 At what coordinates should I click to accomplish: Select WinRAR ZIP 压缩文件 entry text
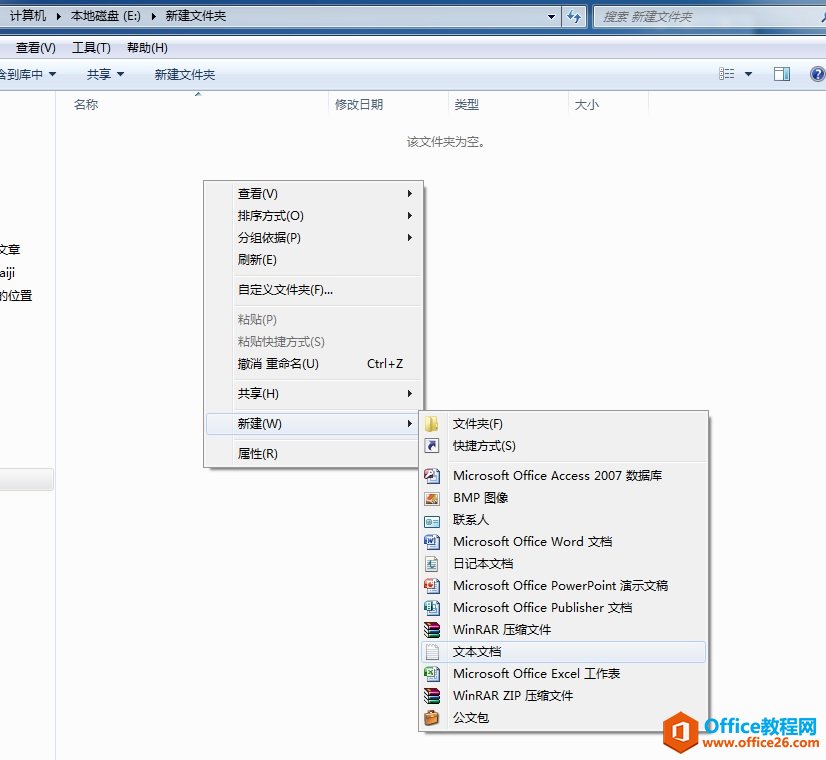click(513, 696)
